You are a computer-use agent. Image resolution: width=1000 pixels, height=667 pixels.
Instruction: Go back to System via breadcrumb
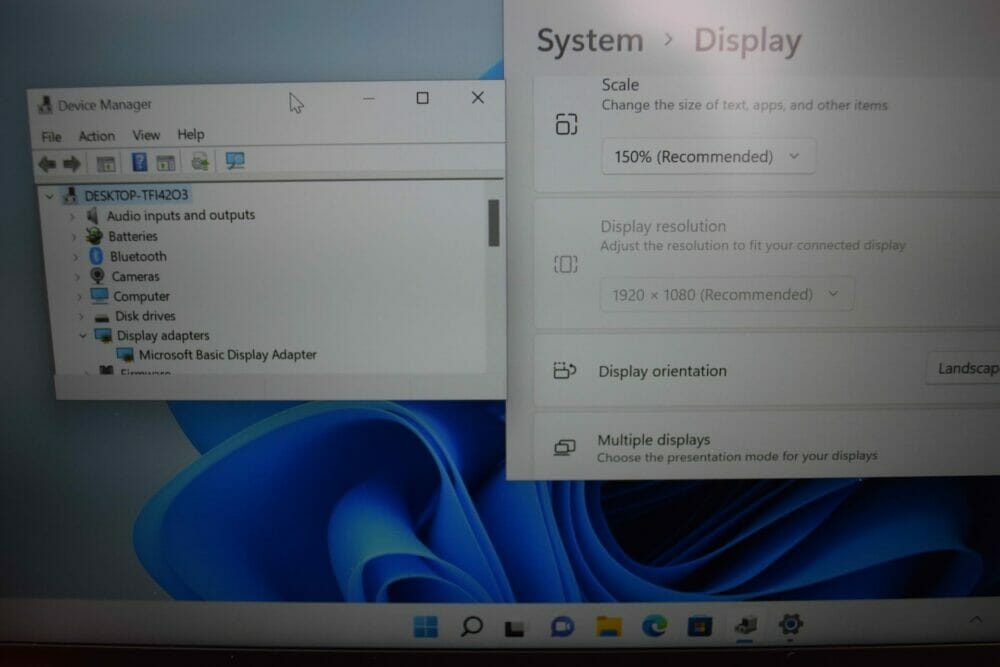[590, 41]
